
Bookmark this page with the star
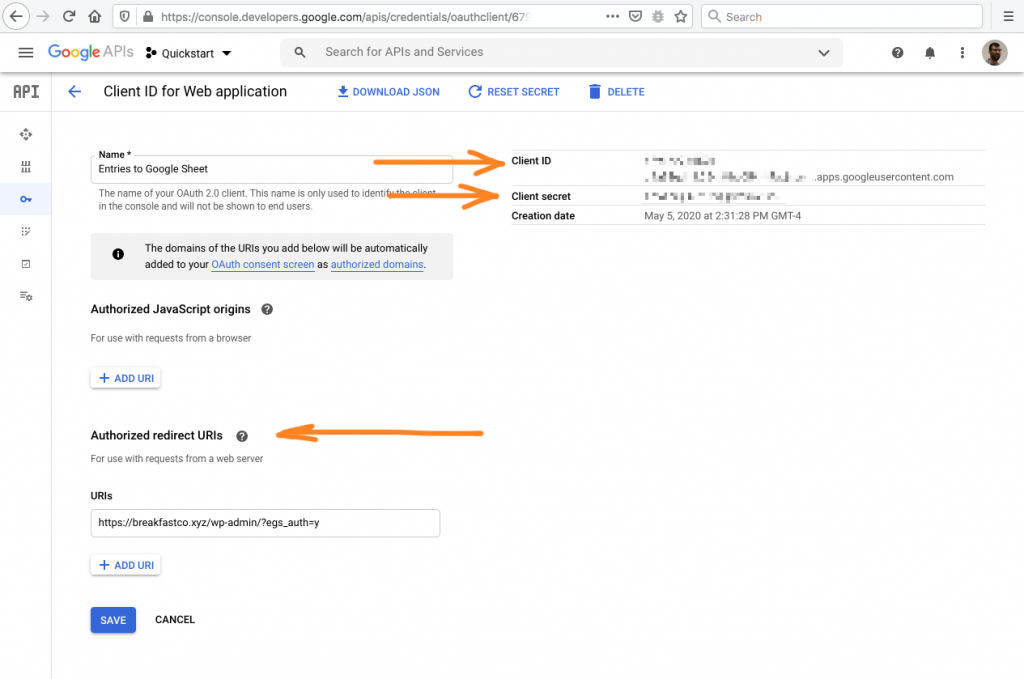click(x=680, y=16)
